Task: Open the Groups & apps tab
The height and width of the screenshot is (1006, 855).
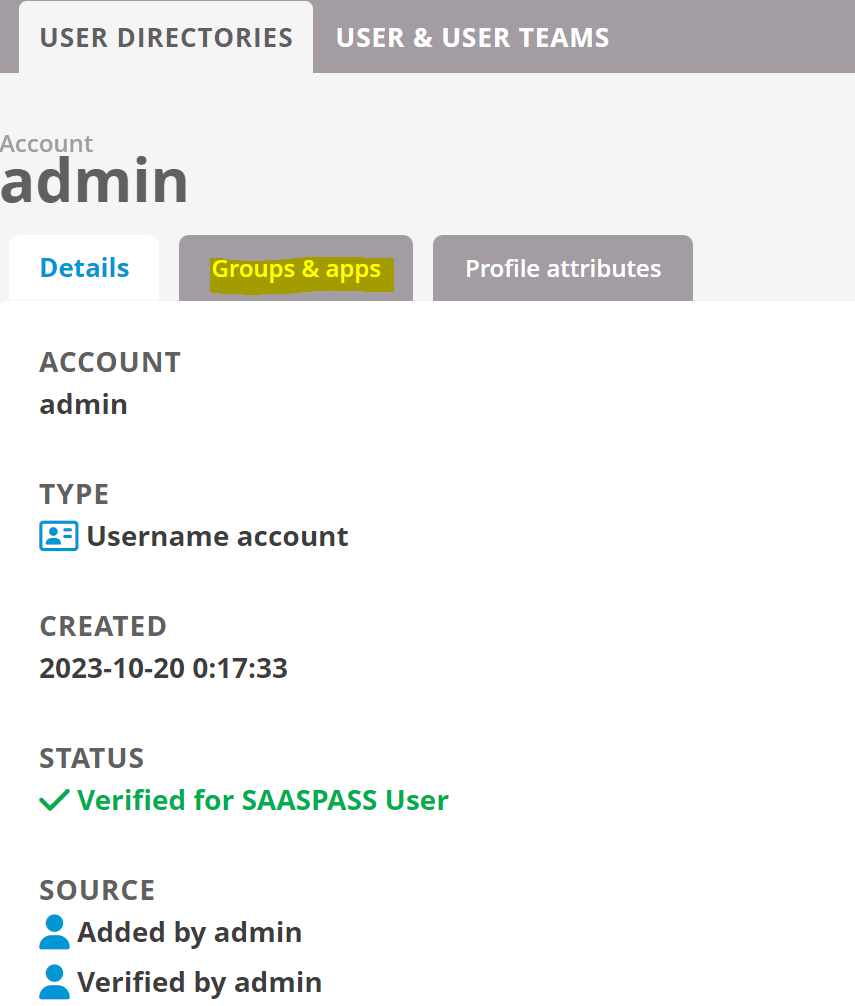Action: pyautogui.click(x=296, y=268)
